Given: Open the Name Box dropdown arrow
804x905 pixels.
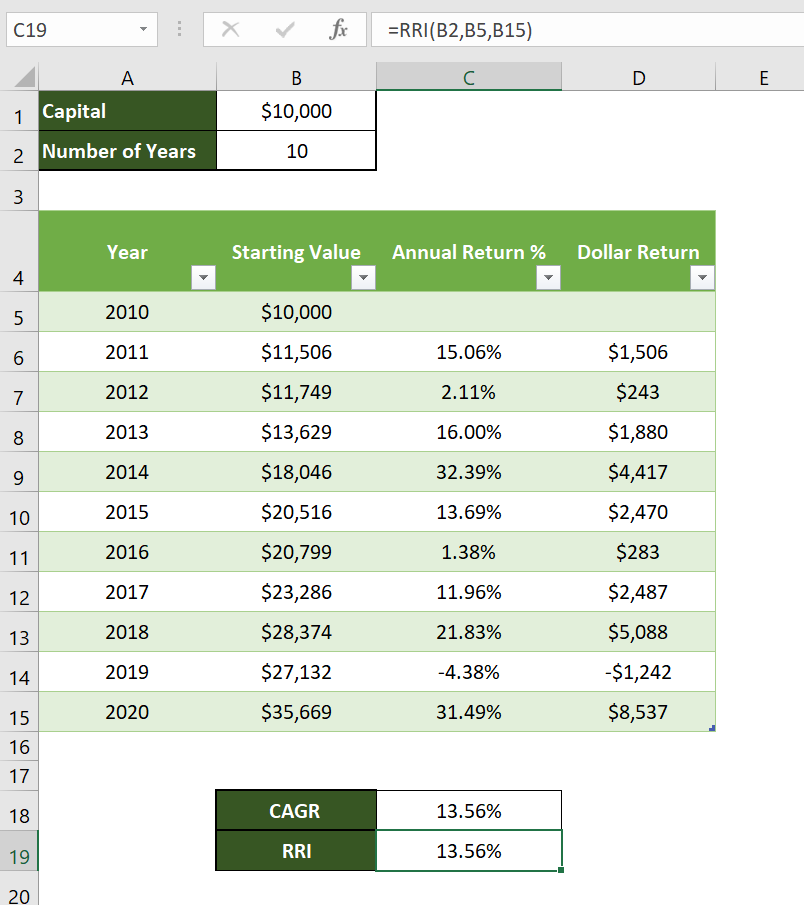Looking at the screenshot, I should (x=142, y=29).
